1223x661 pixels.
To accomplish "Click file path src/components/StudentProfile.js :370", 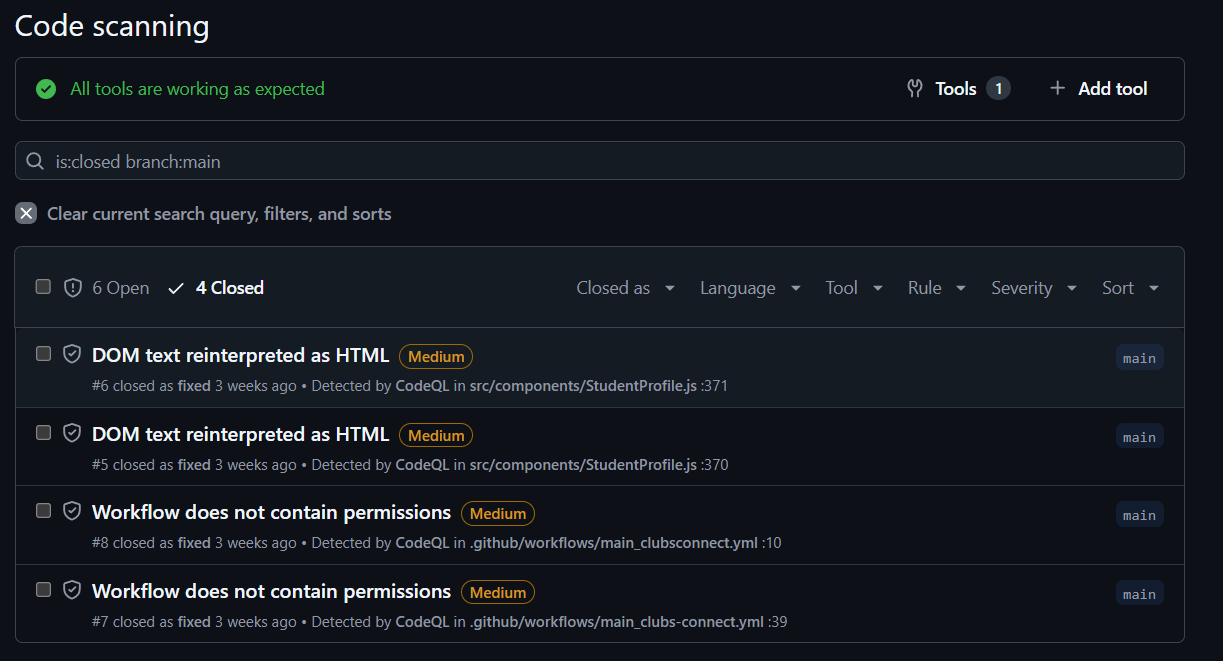I will point(599,465).
